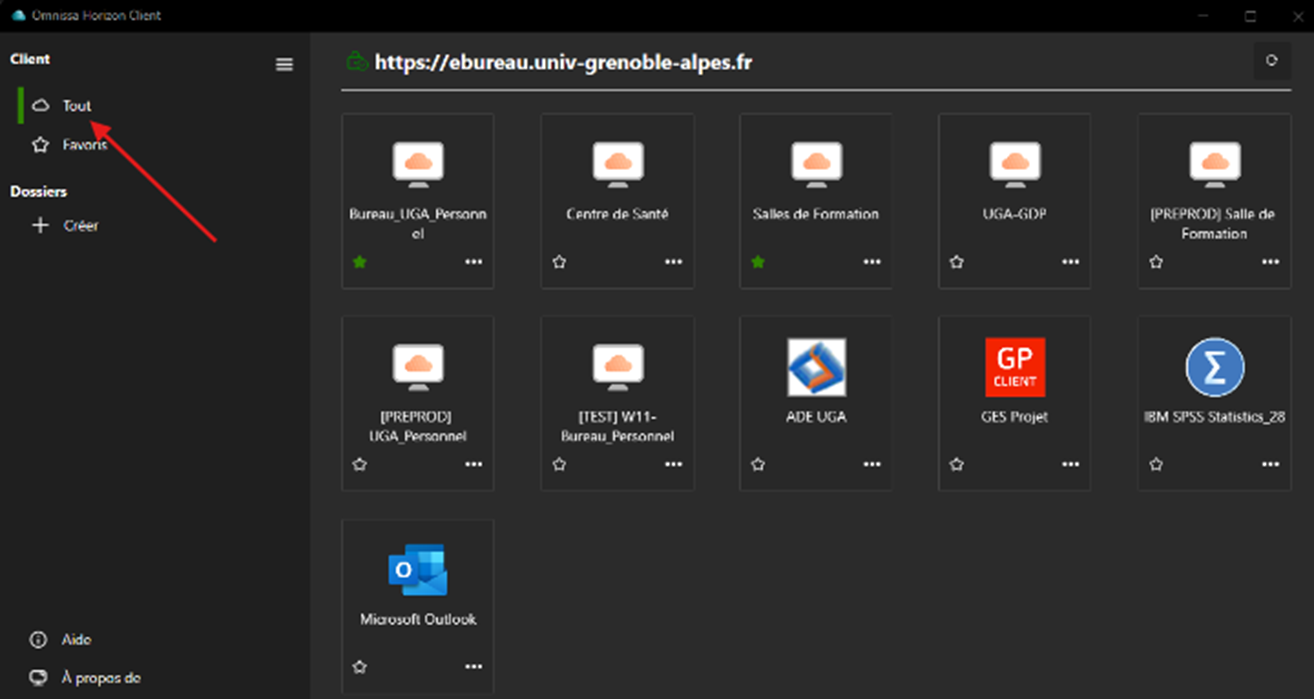Screen dimensions: 1314x699
Task: Open [PREPROD] Salle de Formation desktop icon
Action: [x=1214, y=165]
